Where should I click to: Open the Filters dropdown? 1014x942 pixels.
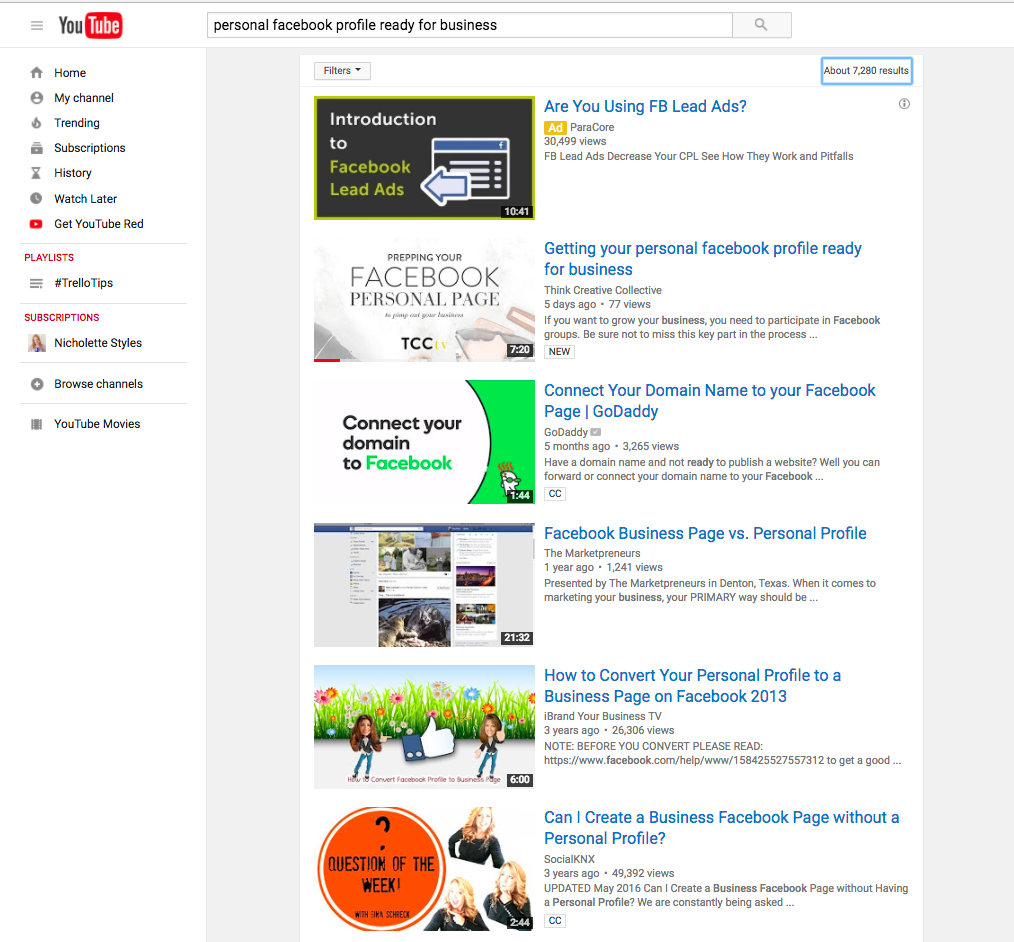click(x=342, y=70)
